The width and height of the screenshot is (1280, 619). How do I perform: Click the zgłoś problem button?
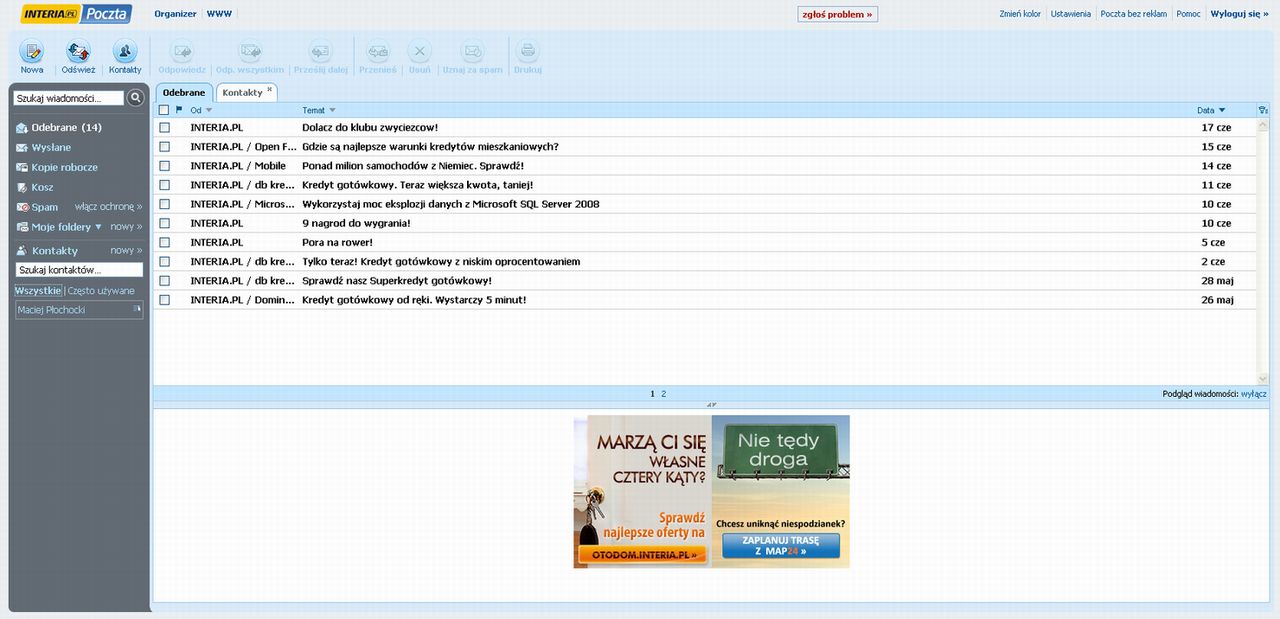pyautogui.click(x=838, y=14)
